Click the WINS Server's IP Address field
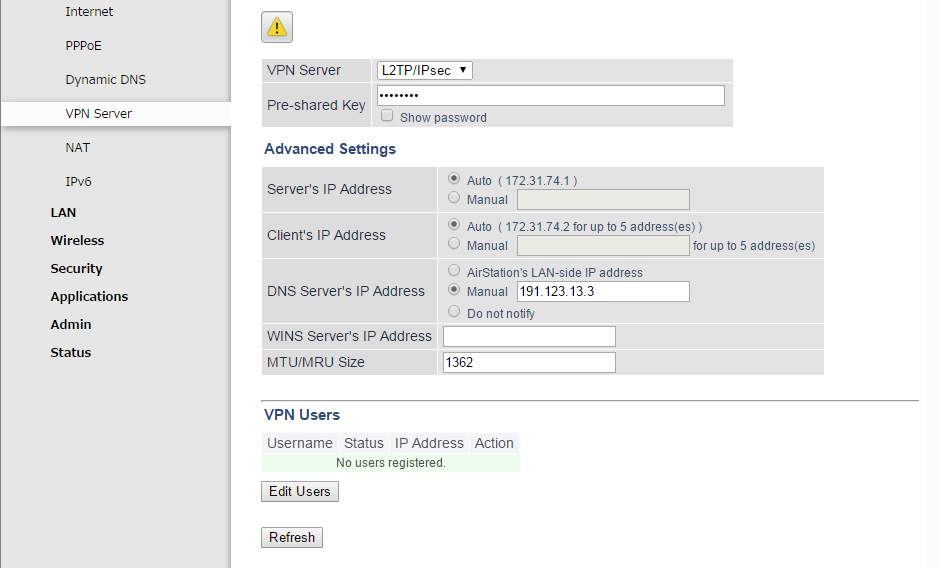This screenshot has width=941, height=568. tap(529, 336)
